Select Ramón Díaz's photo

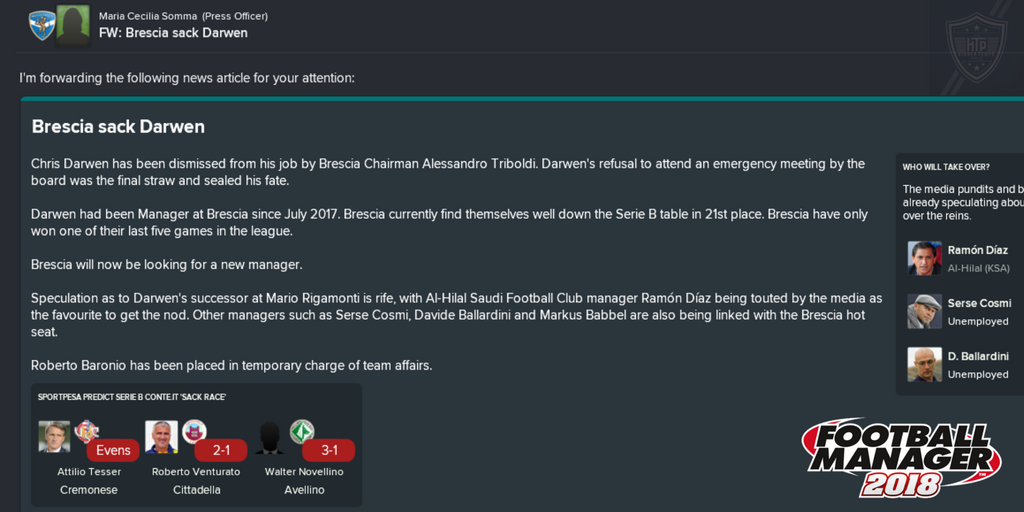point(924,258)
